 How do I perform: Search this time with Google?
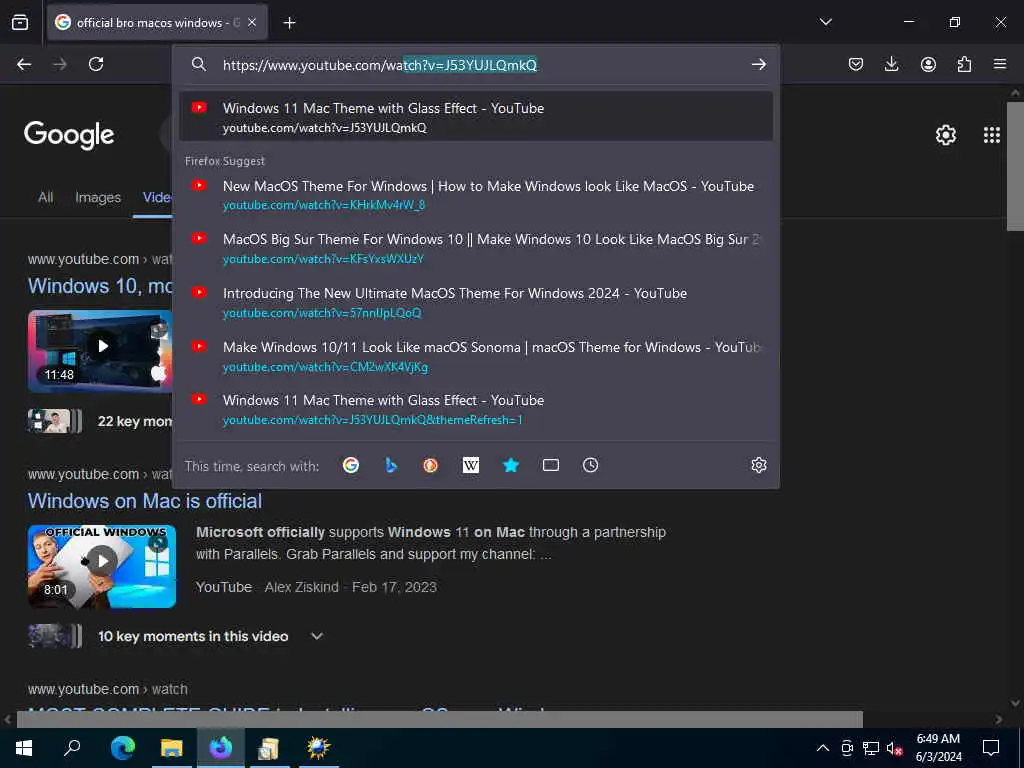[x=351, y=465]
